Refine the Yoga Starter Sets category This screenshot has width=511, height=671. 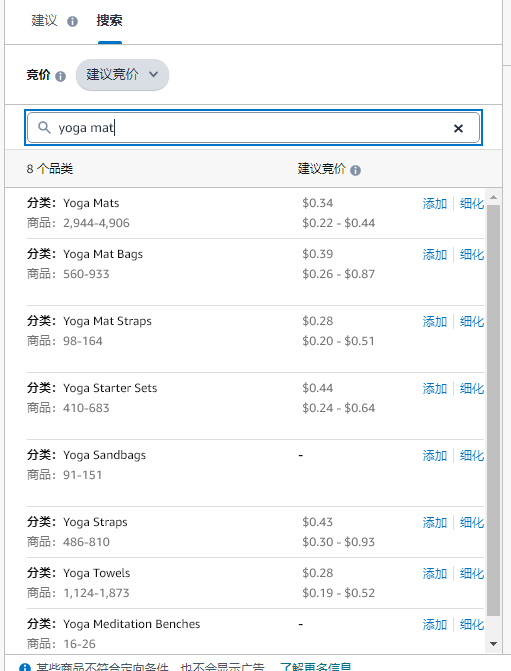pyautogui.click(x=472, y=388)
